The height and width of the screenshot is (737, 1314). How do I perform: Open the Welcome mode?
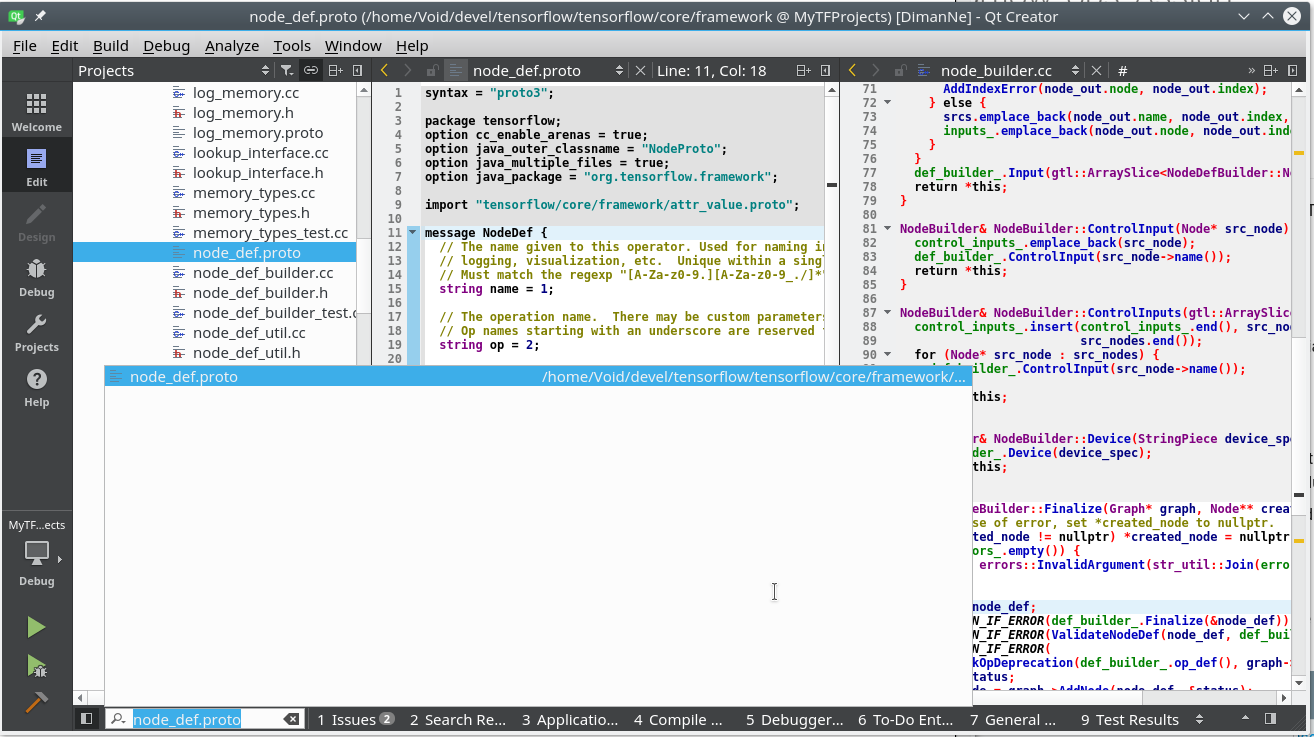click(37, 113)
